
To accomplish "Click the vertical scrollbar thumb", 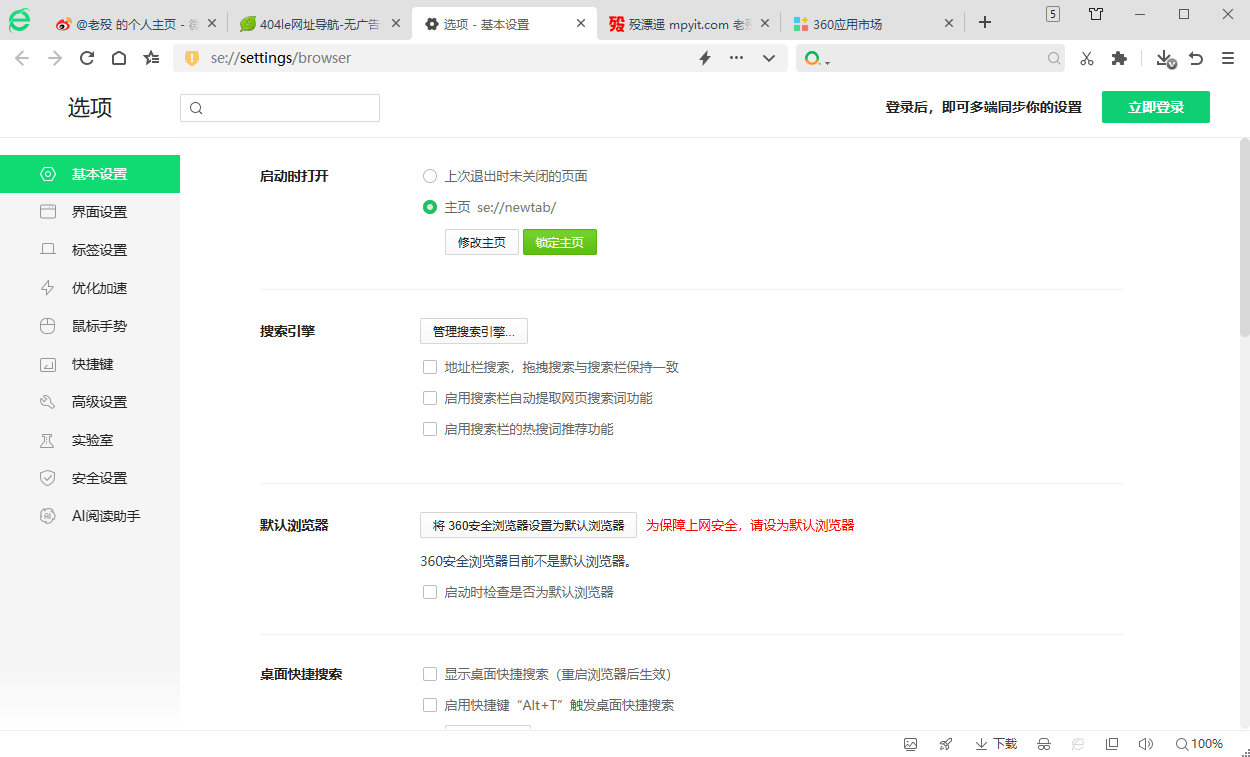I will pyautogui.click(x=1244, y=236).
